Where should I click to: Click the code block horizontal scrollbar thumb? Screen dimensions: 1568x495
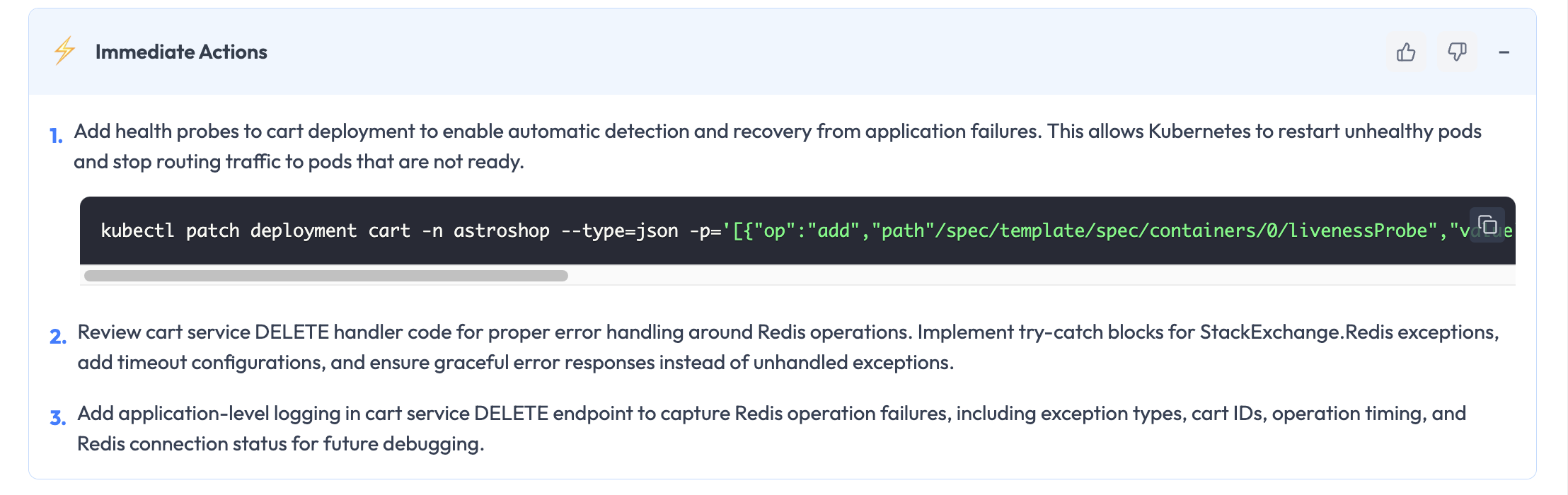[x=325, y=276]
